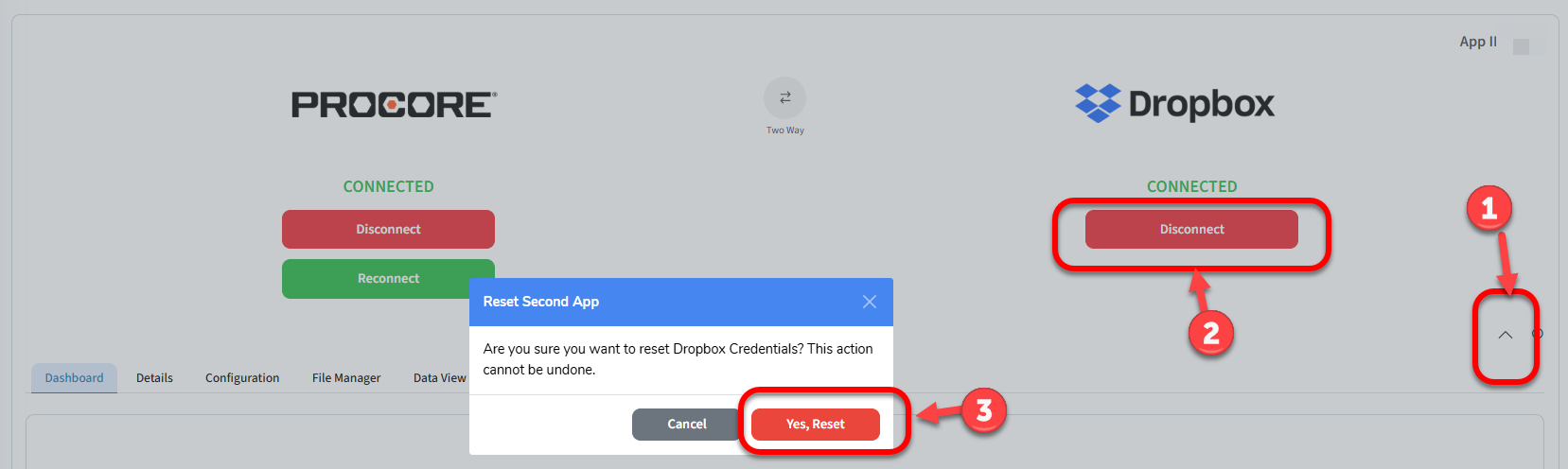
Task: Click the Reset Second App dialog title
Action: tap(541, 302)
